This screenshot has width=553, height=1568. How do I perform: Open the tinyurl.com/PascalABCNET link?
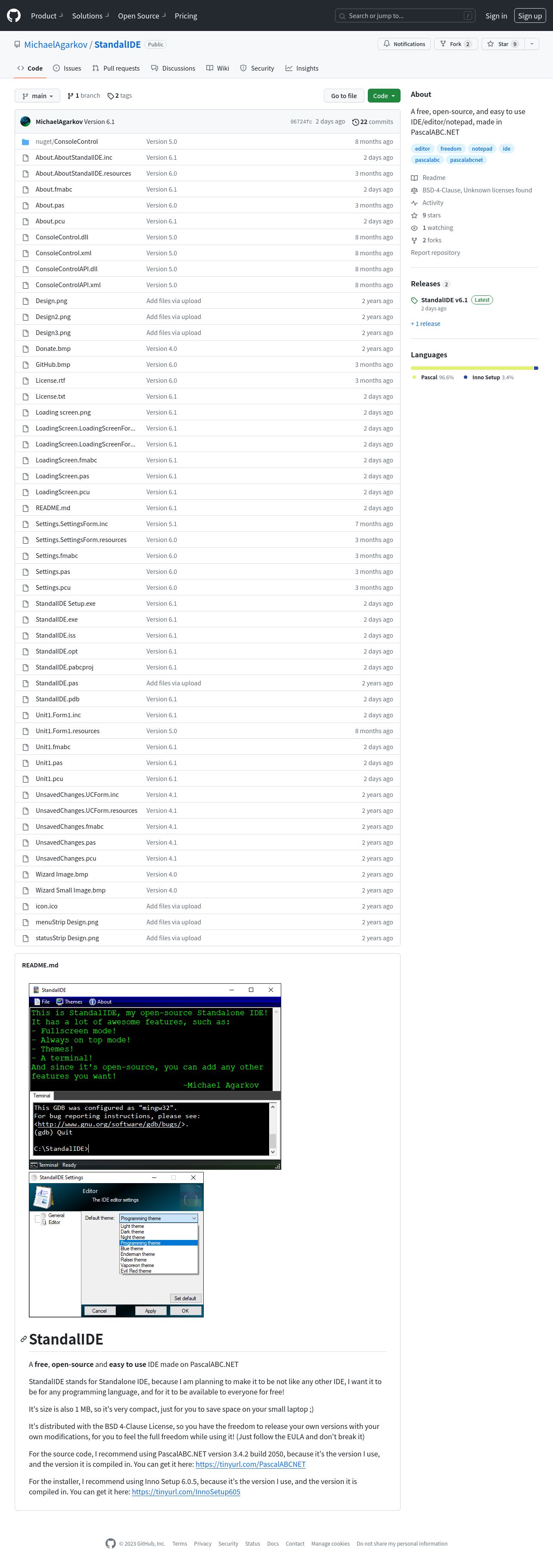250,1464
